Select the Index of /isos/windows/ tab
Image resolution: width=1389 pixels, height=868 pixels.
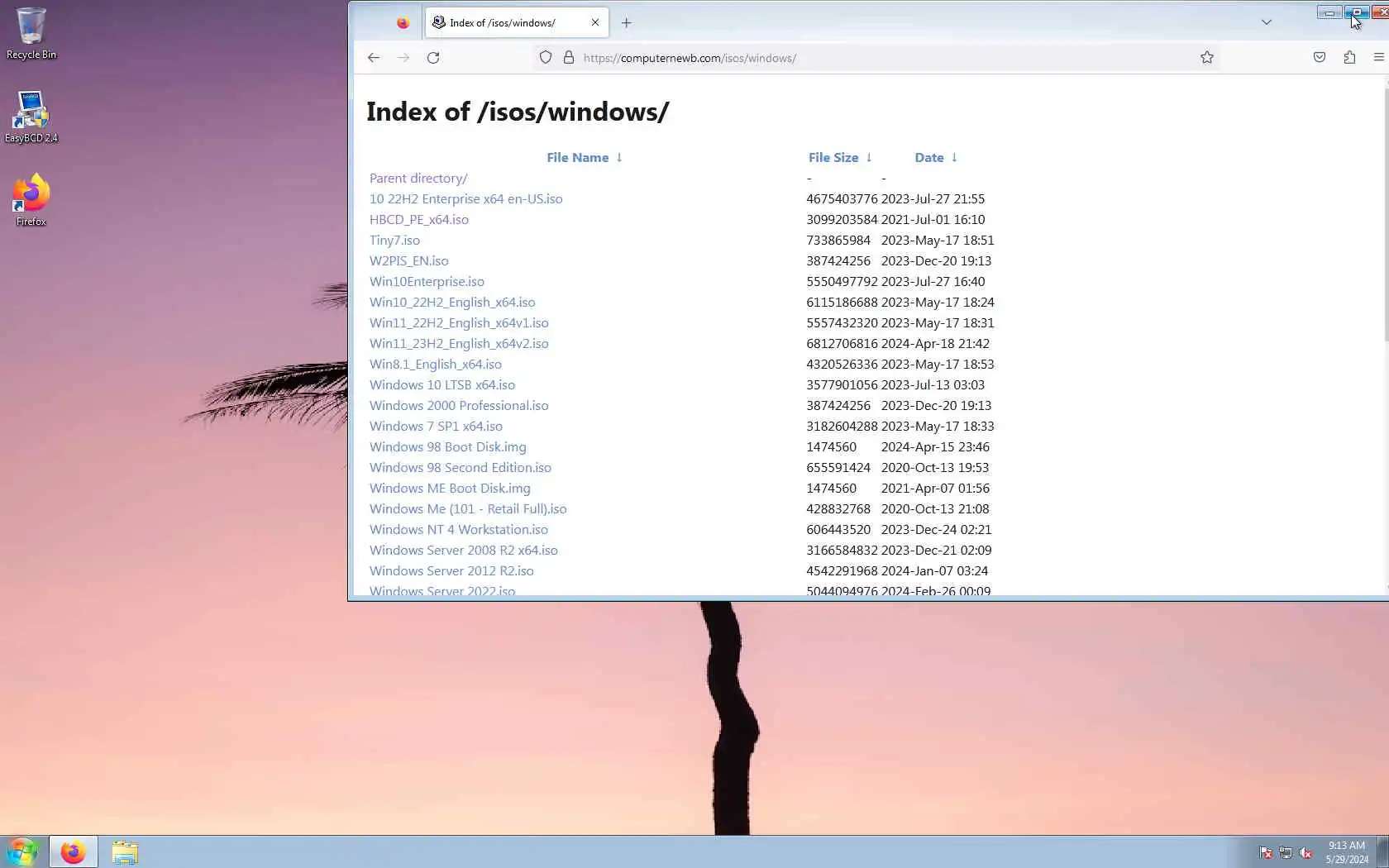(517, 23)
